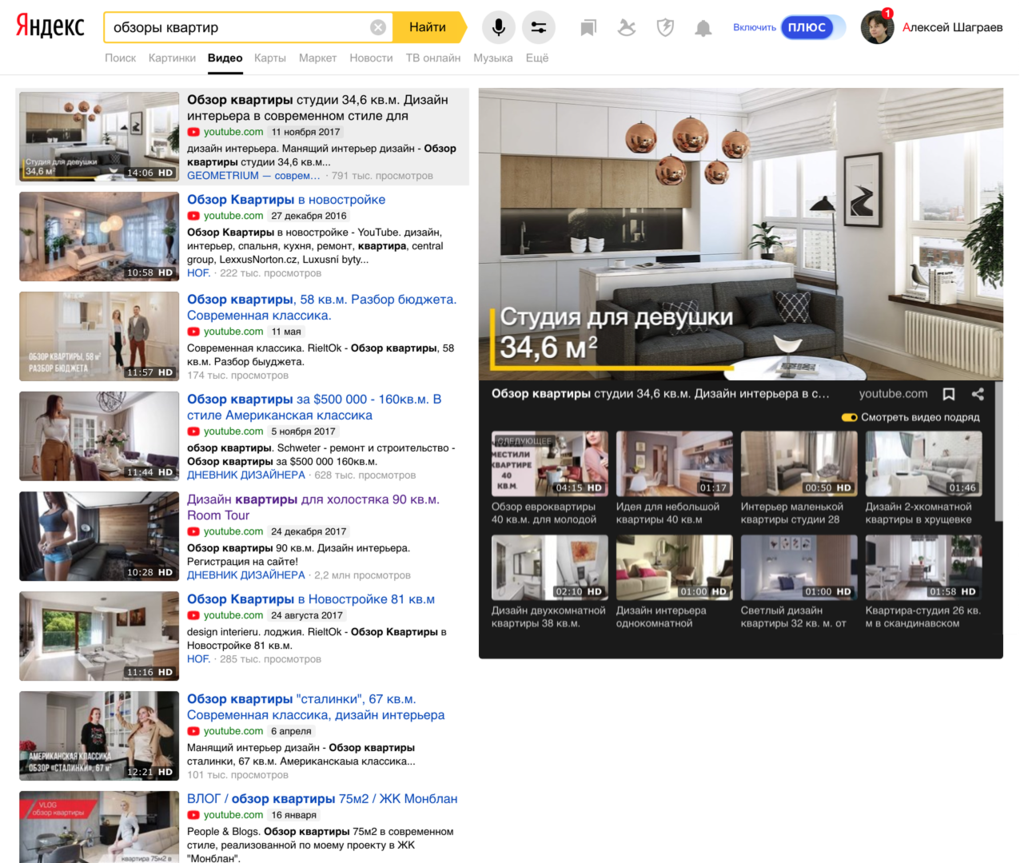Open Алексей Шаграев profile avatar
The width and height of the screenshot is (1020, 863).
(x=877, y=27)
